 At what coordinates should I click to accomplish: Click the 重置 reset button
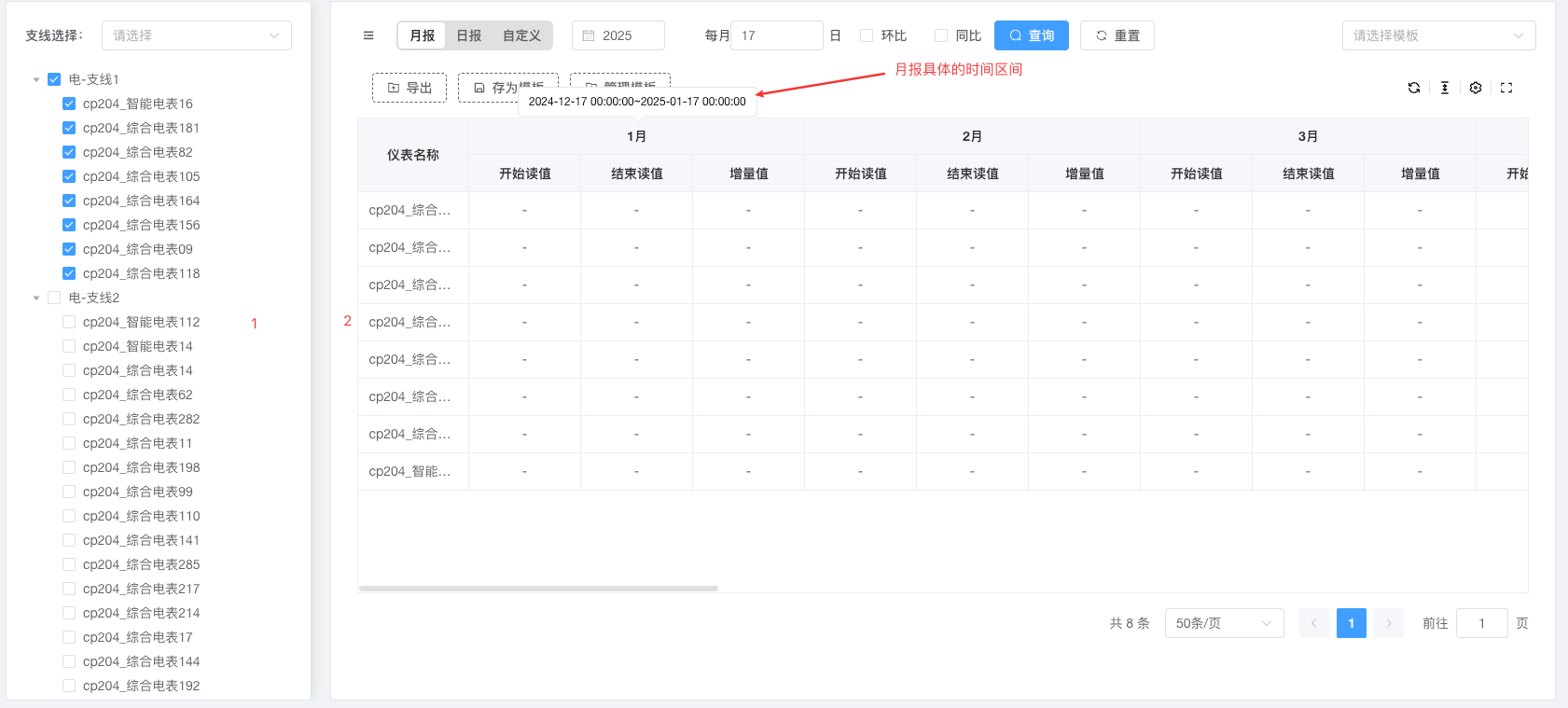(x=1117, y=35)
